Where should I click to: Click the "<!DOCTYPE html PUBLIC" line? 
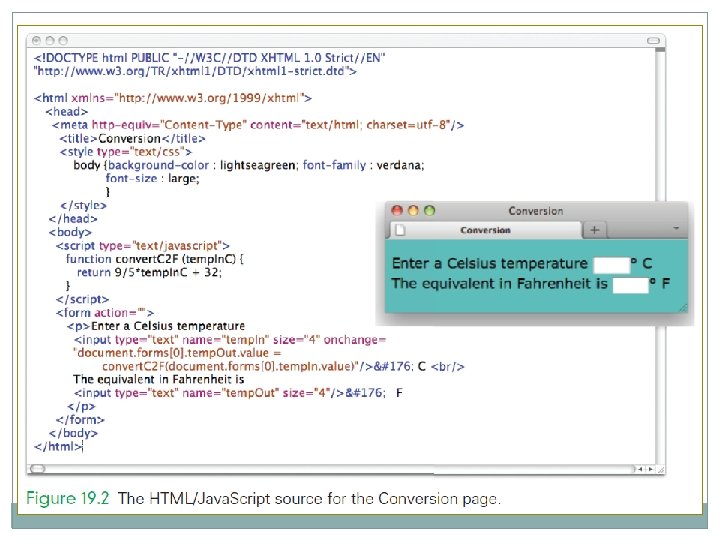click(209, 58)
